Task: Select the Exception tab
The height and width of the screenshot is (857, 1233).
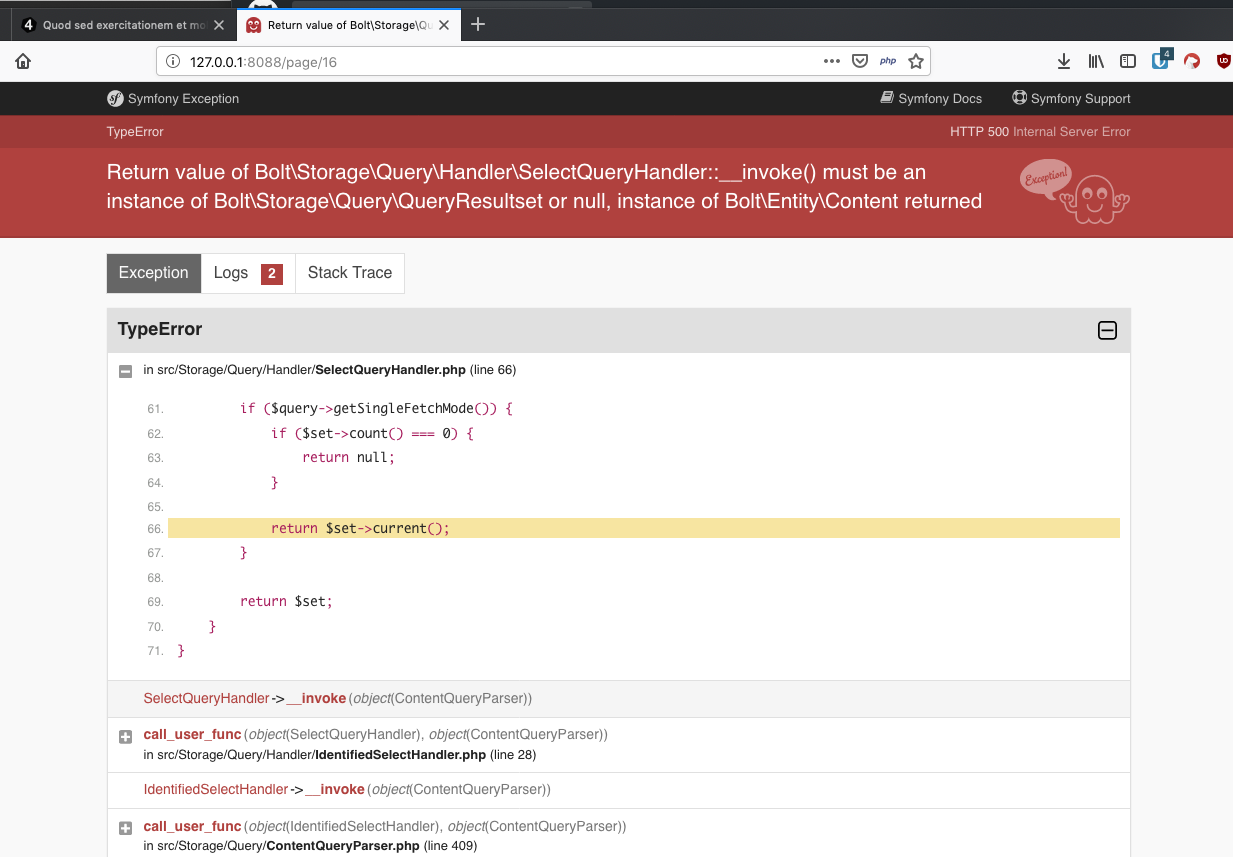Action: pyautogui.click(x=154, y=273)
